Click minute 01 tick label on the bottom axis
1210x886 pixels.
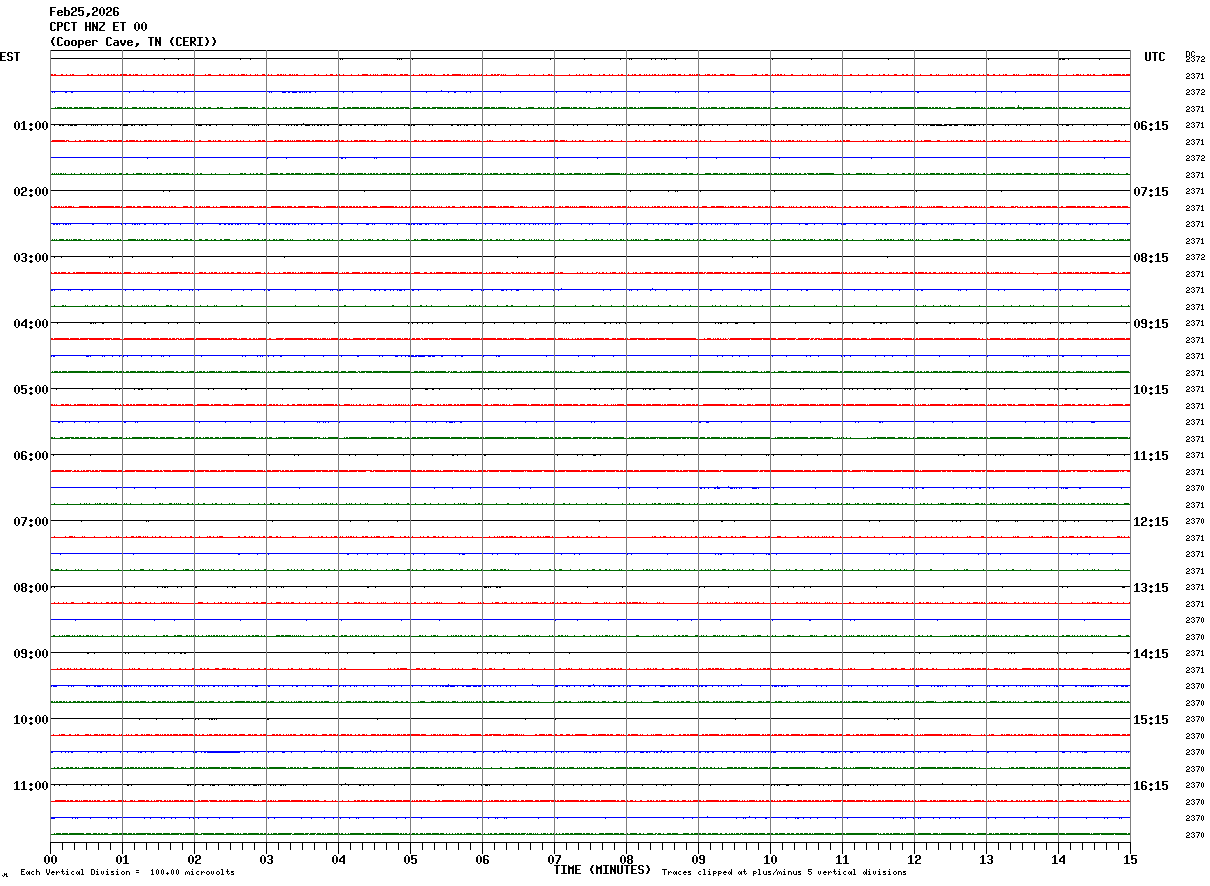(x=122, y=859)
